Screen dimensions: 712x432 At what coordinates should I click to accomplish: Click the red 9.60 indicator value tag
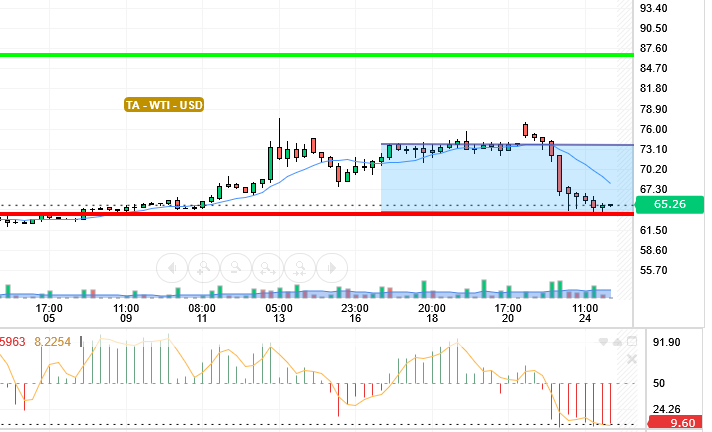[x=677, y=423]
